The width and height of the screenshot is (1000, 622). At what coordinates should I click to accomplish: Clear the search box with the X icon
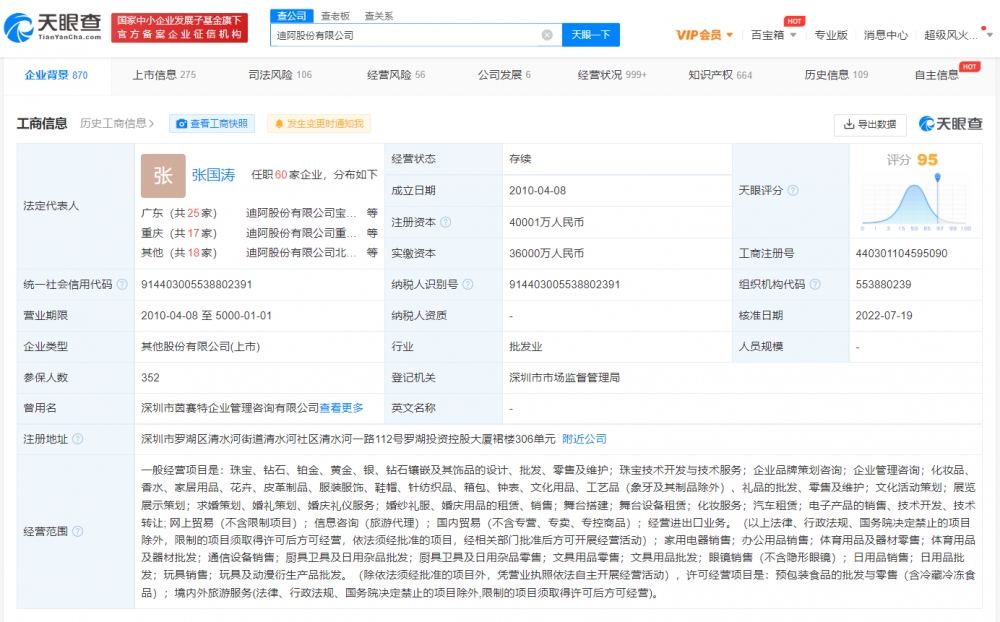547,35
